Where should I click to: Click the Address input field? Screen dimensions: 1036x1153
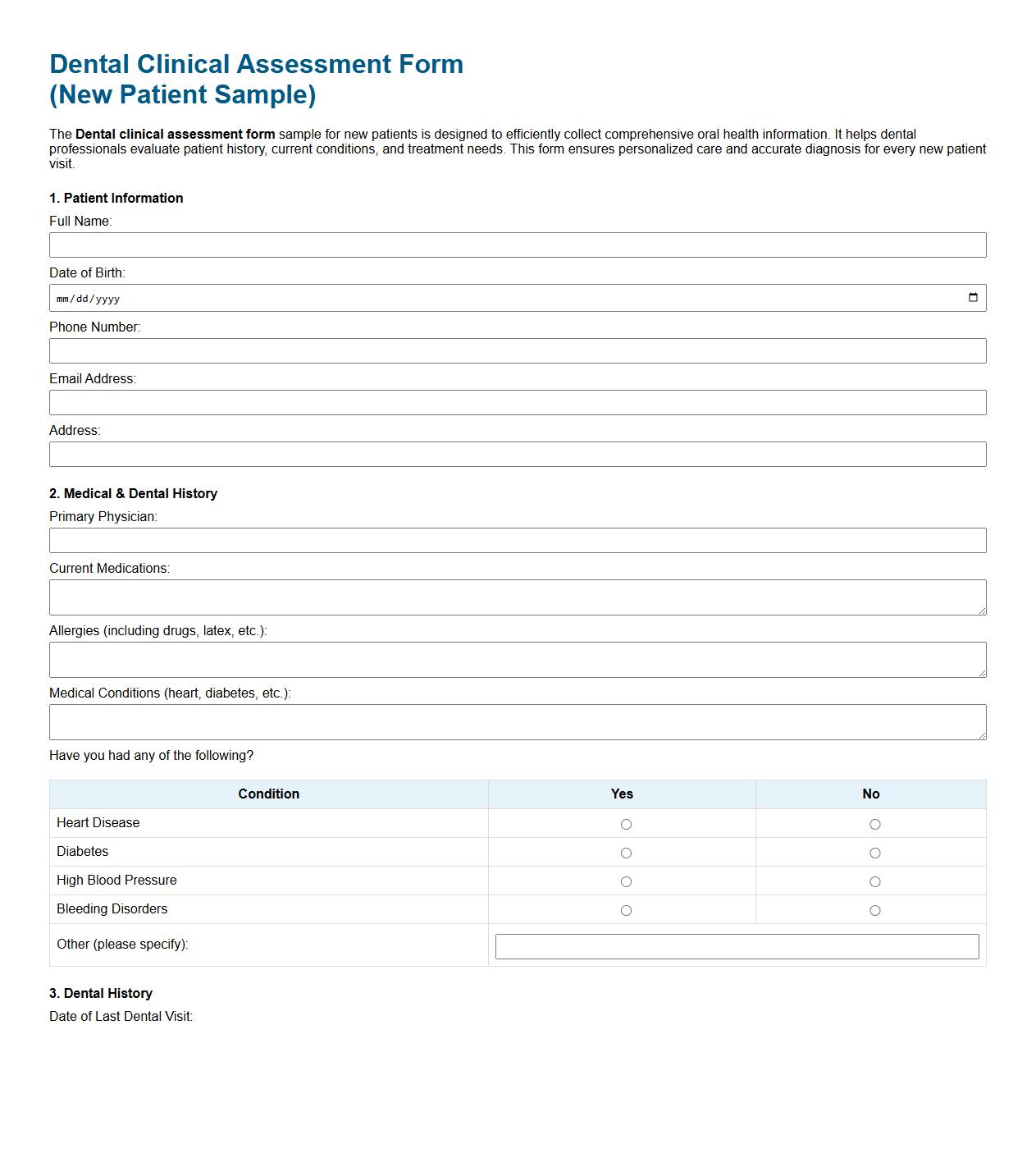[x=517, y=454]
